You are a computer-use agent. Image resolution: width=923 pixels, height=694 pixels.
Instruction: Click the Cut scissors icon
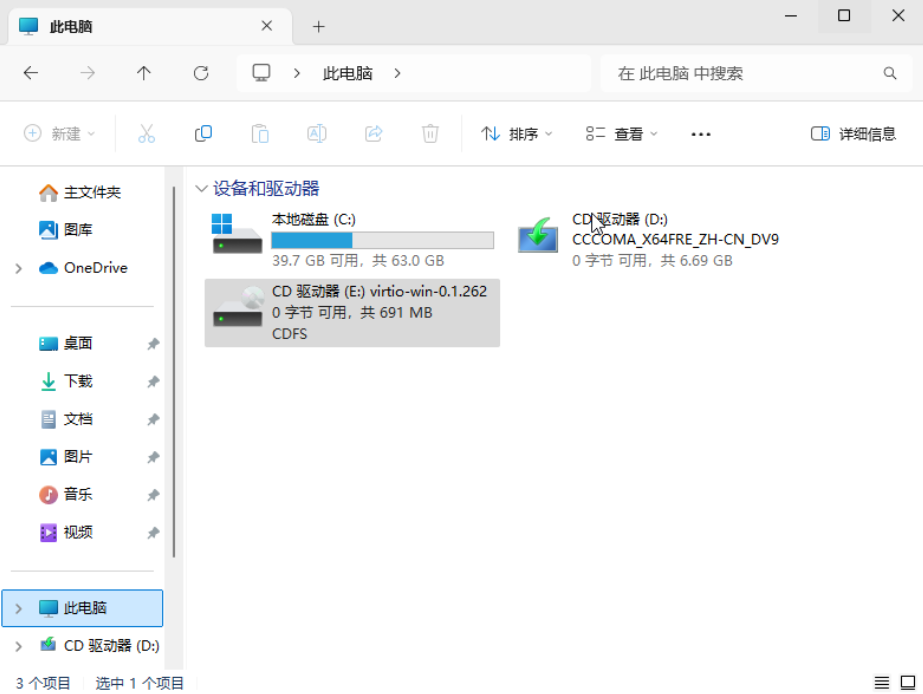point(146,133)
